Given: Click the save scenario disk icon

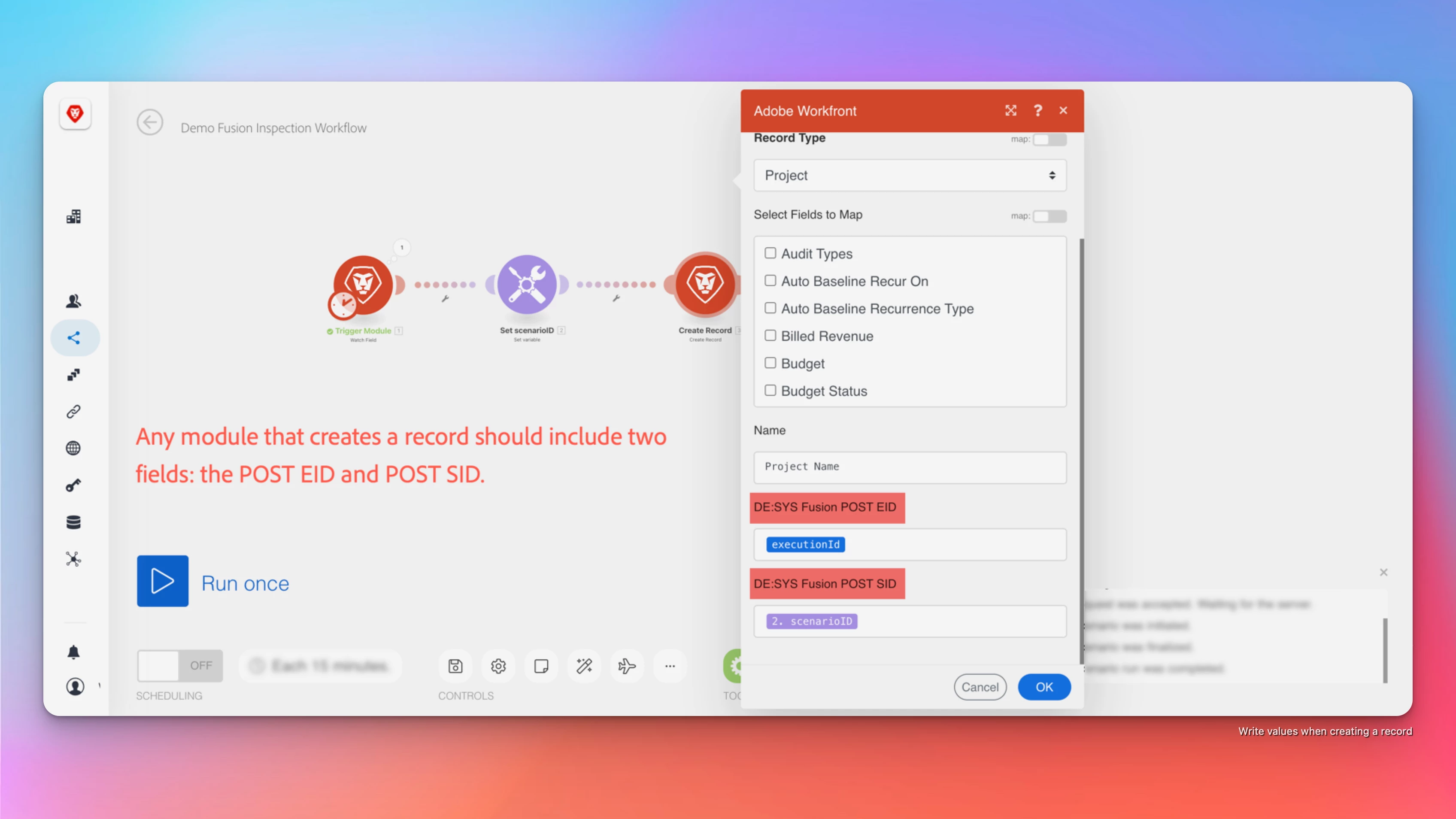Looking at the screenshot, I should click(x=455, y=666).
